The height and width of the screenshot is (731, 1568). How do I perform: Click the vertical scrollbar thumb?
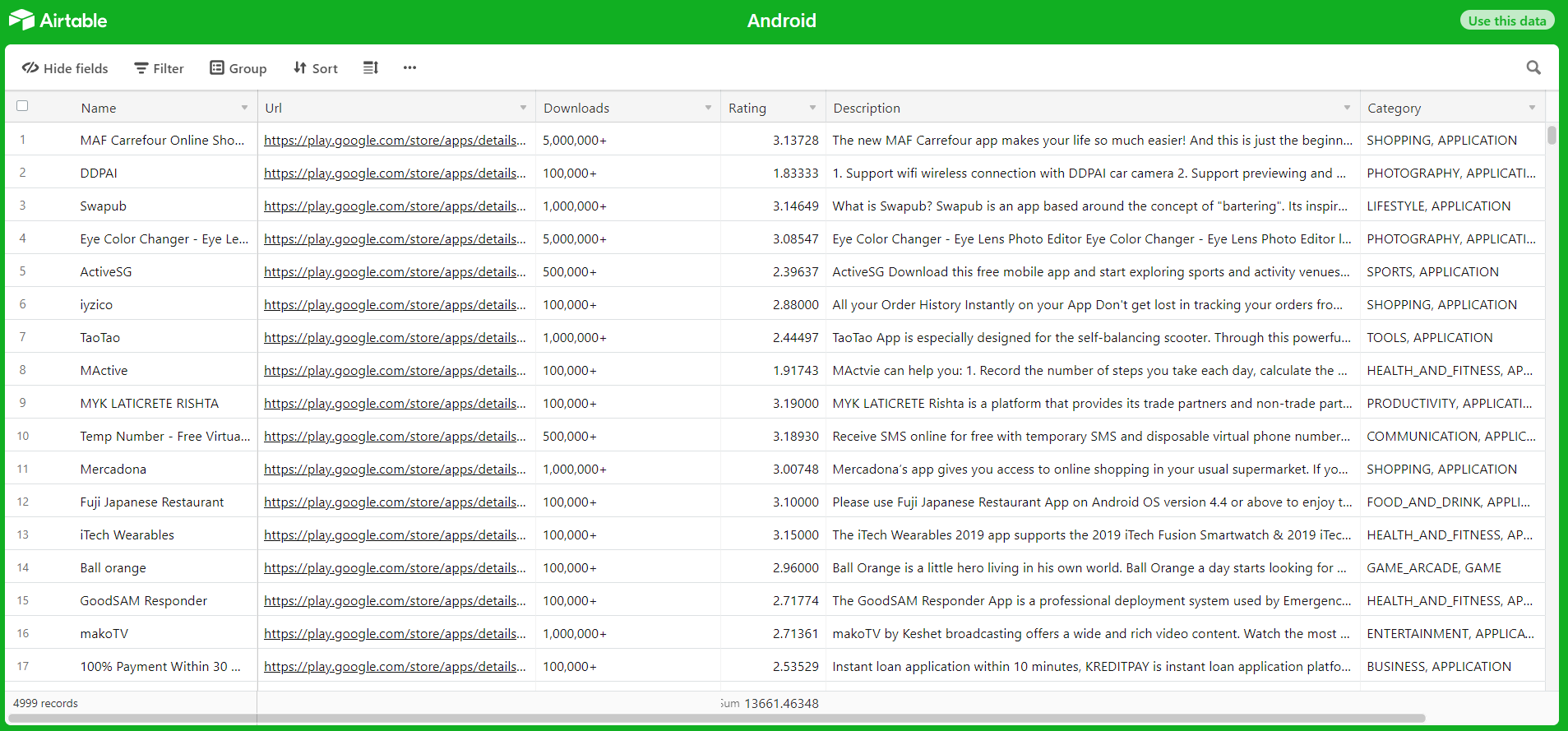tap(1552, 135)
